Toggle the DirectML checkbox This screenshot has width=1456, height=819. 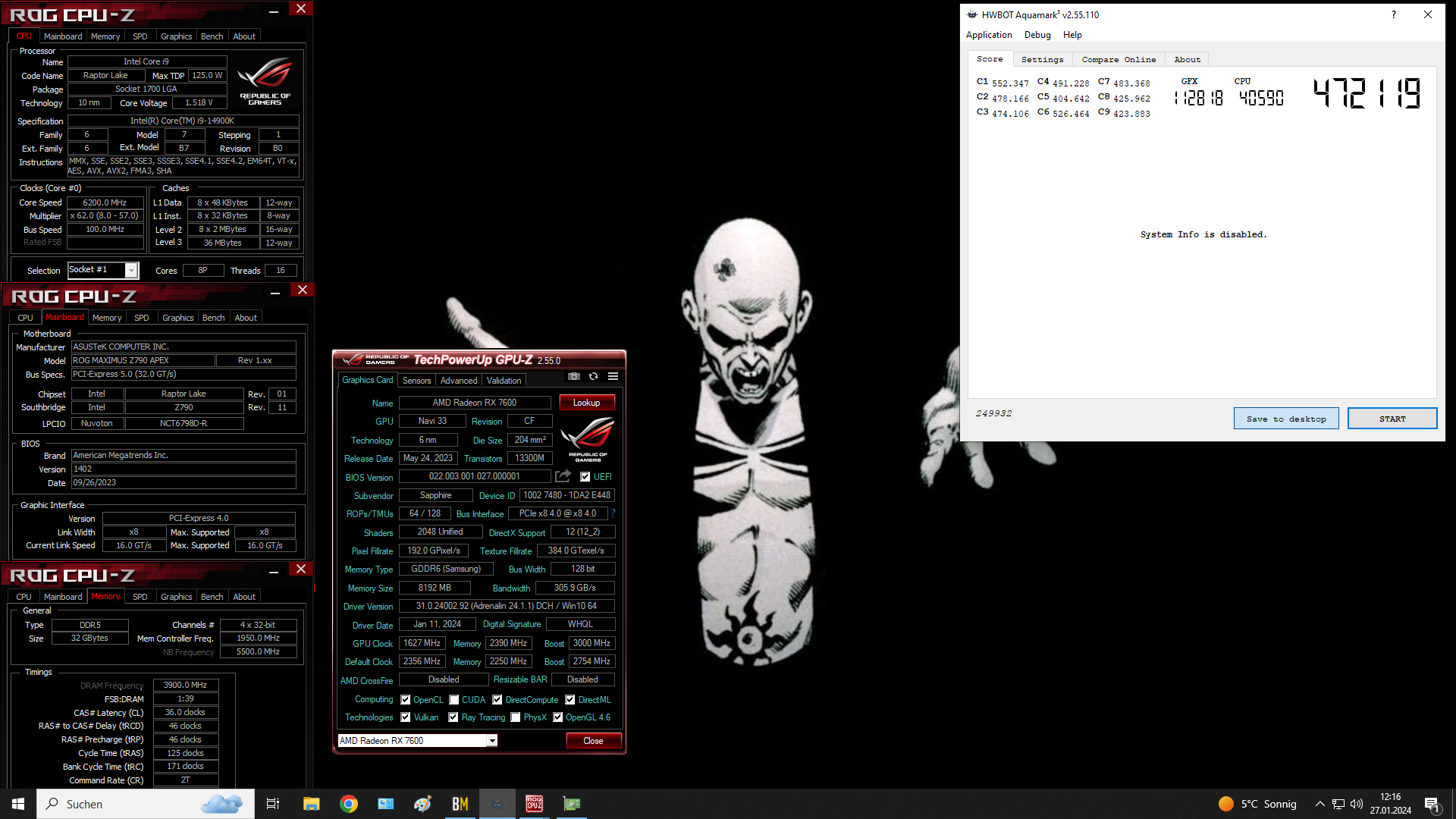570,700
